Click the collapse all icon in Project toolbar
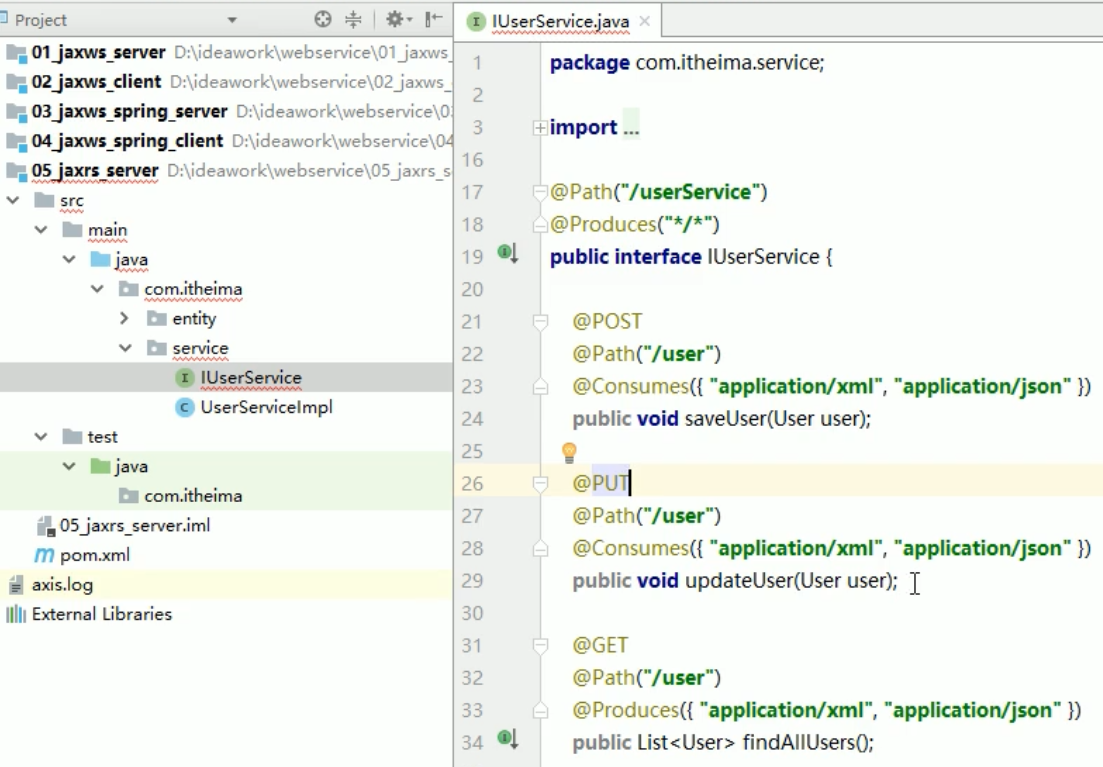This screenshot has height=767, width=1103. point(353,19)
